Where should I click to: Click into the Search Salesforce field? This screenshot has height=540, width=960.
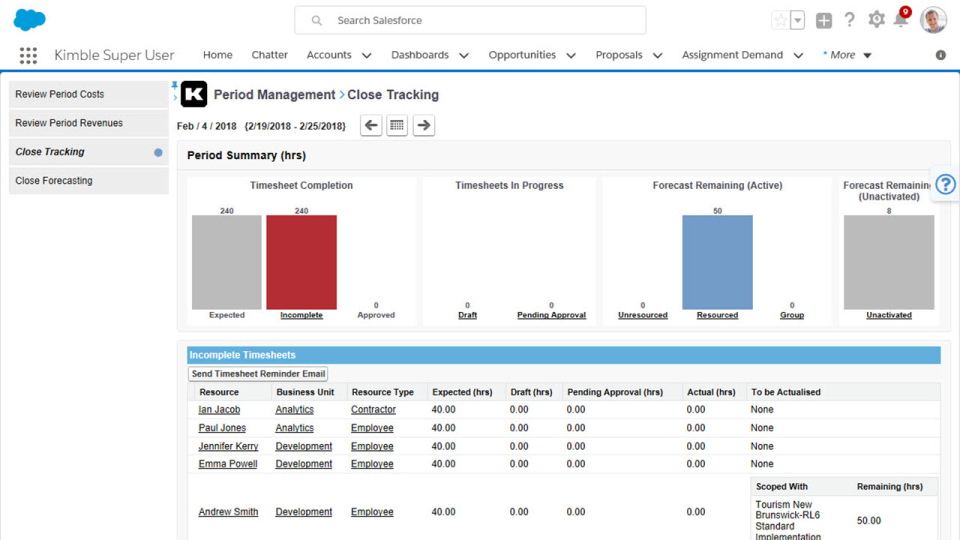point(470,20)
